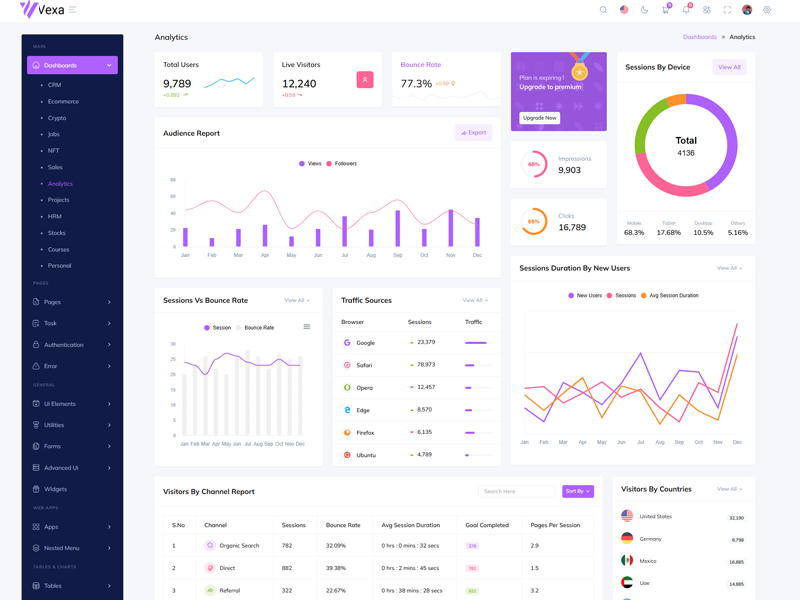
Task: Select Projects in the Dashboards submenu
Action: (59, 200)
